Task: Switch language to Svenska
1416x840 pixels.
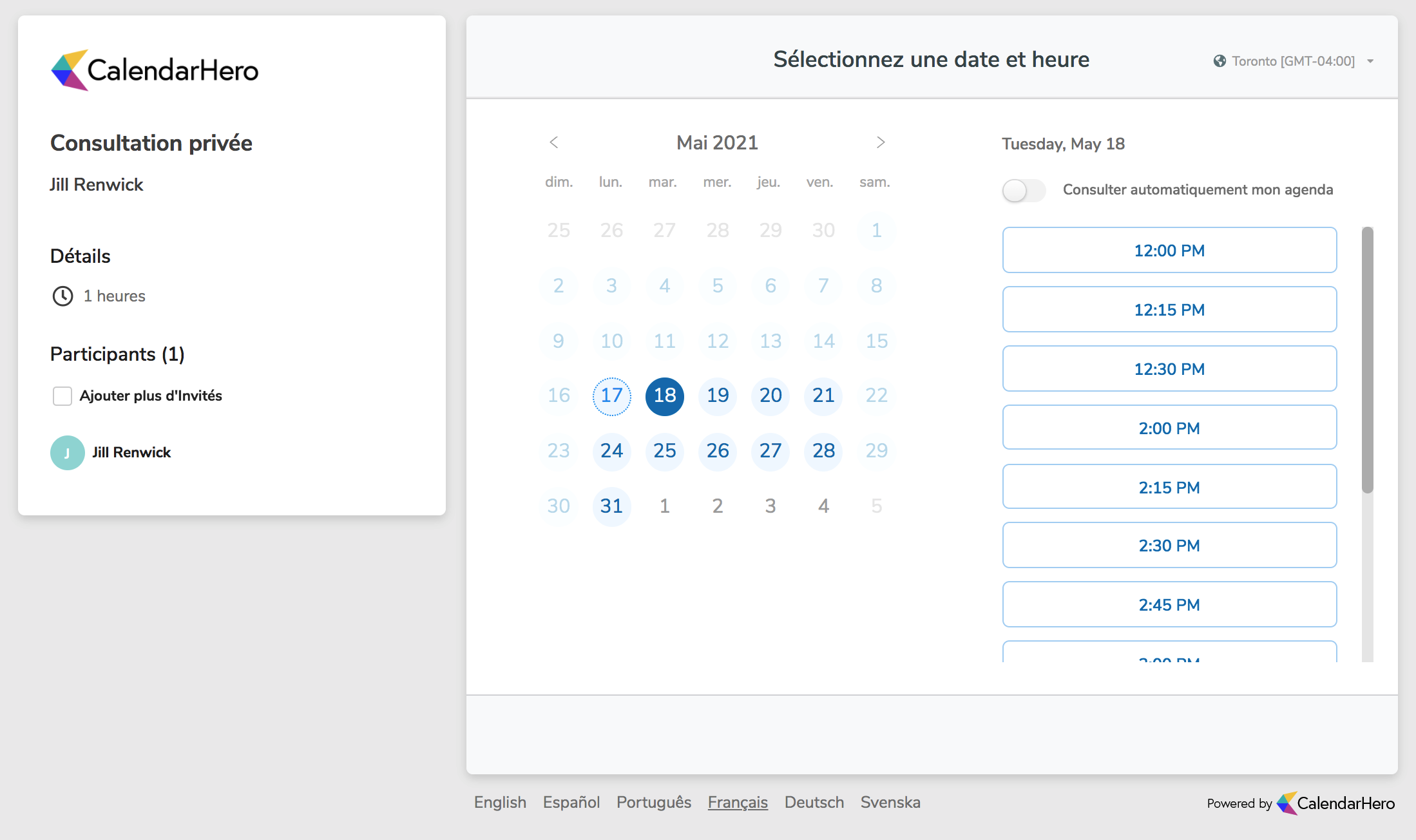Action: 890,802
